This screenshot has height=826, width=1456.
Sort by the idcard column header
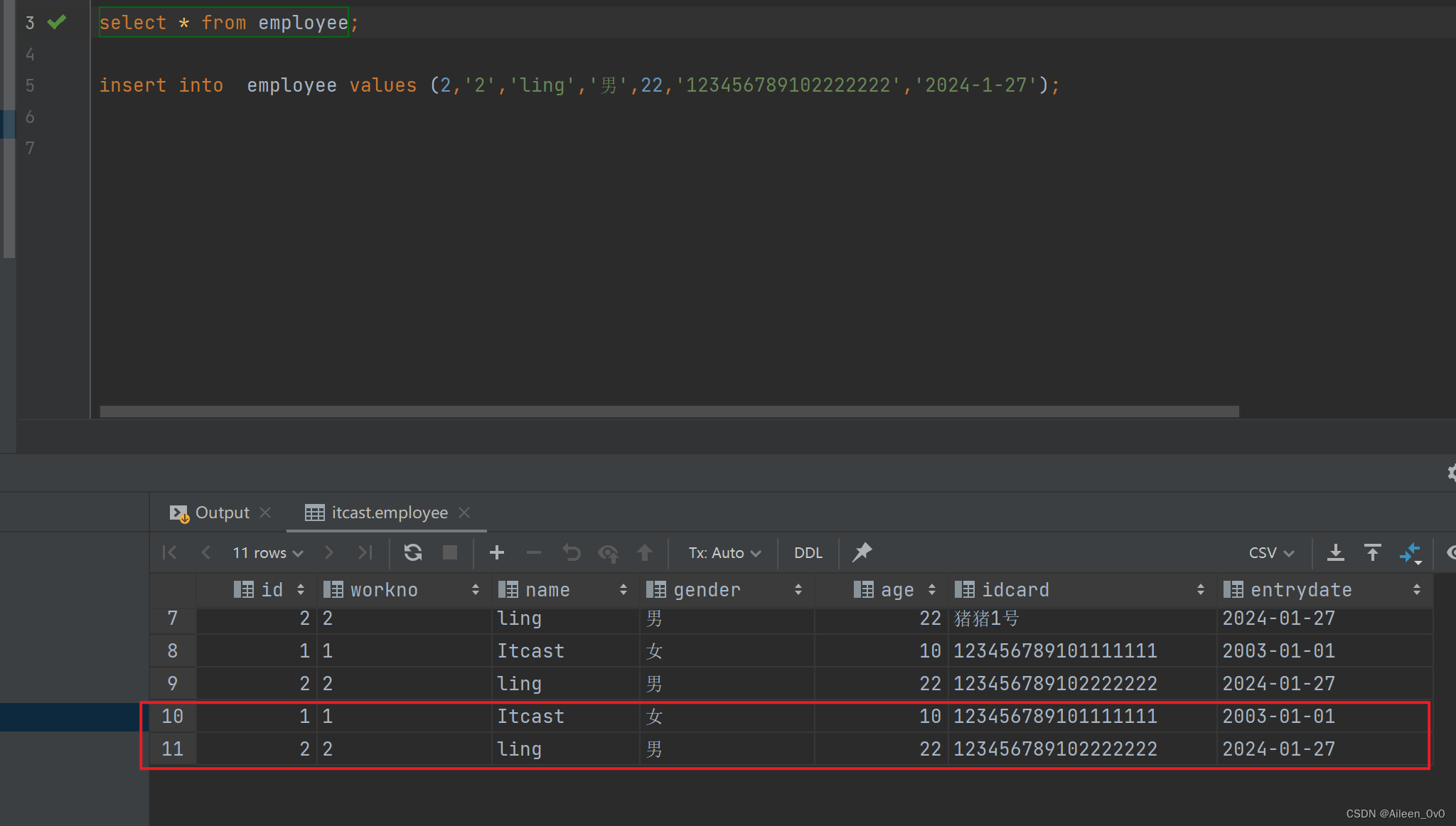(x=1015, y=590)
